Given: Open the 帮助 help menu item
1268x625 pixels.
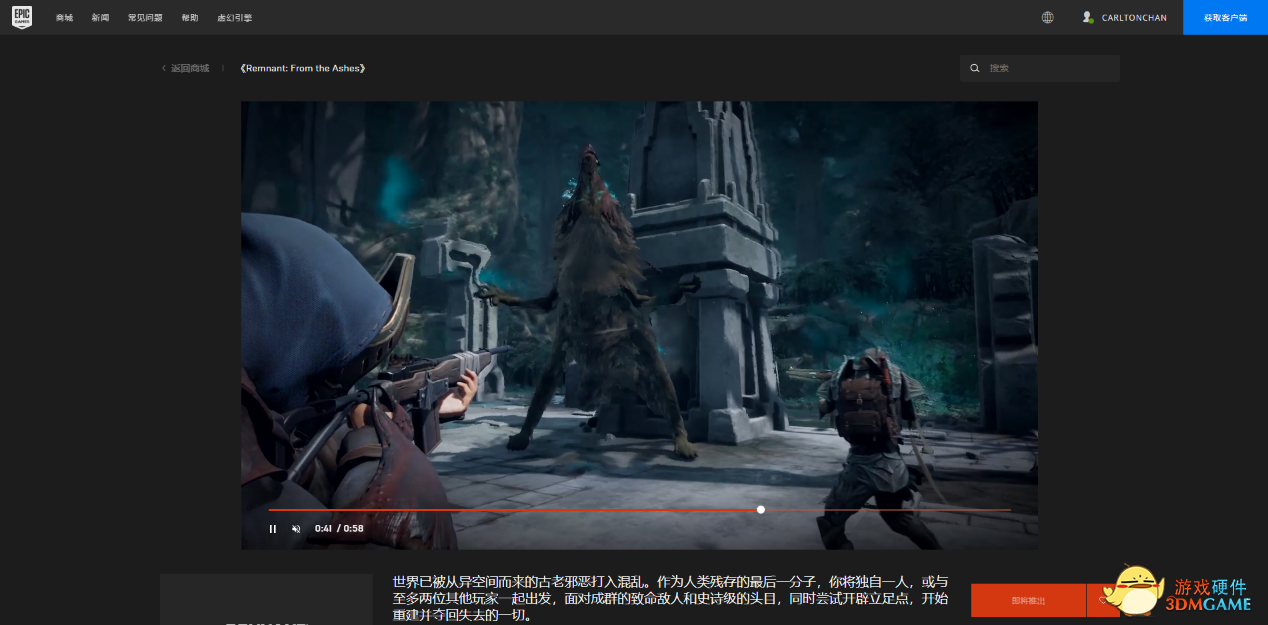Looking at the screenshot, I should [190, 18].
